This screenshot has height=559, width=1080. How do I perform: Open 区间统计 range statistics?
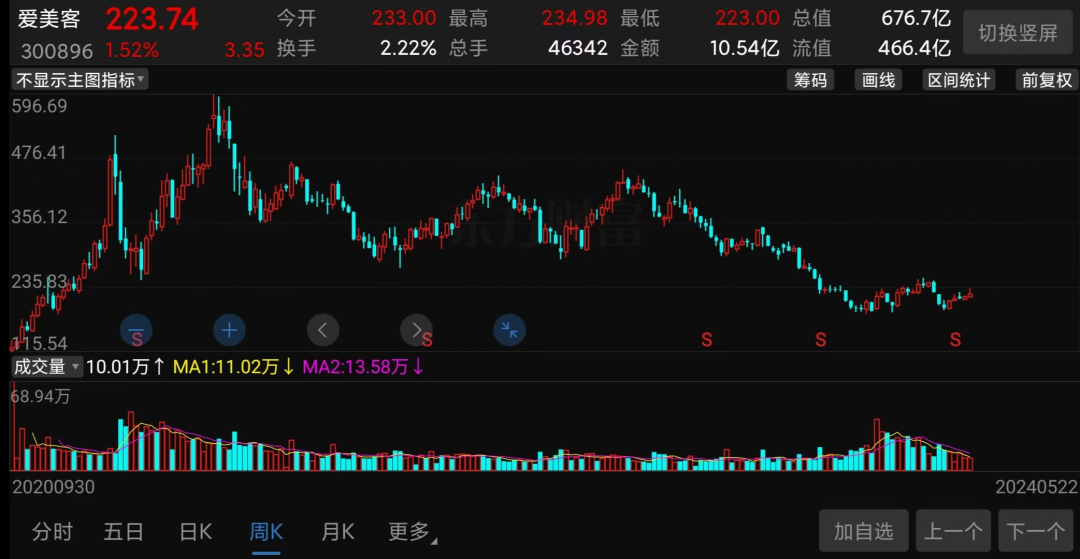click(959, 80)
